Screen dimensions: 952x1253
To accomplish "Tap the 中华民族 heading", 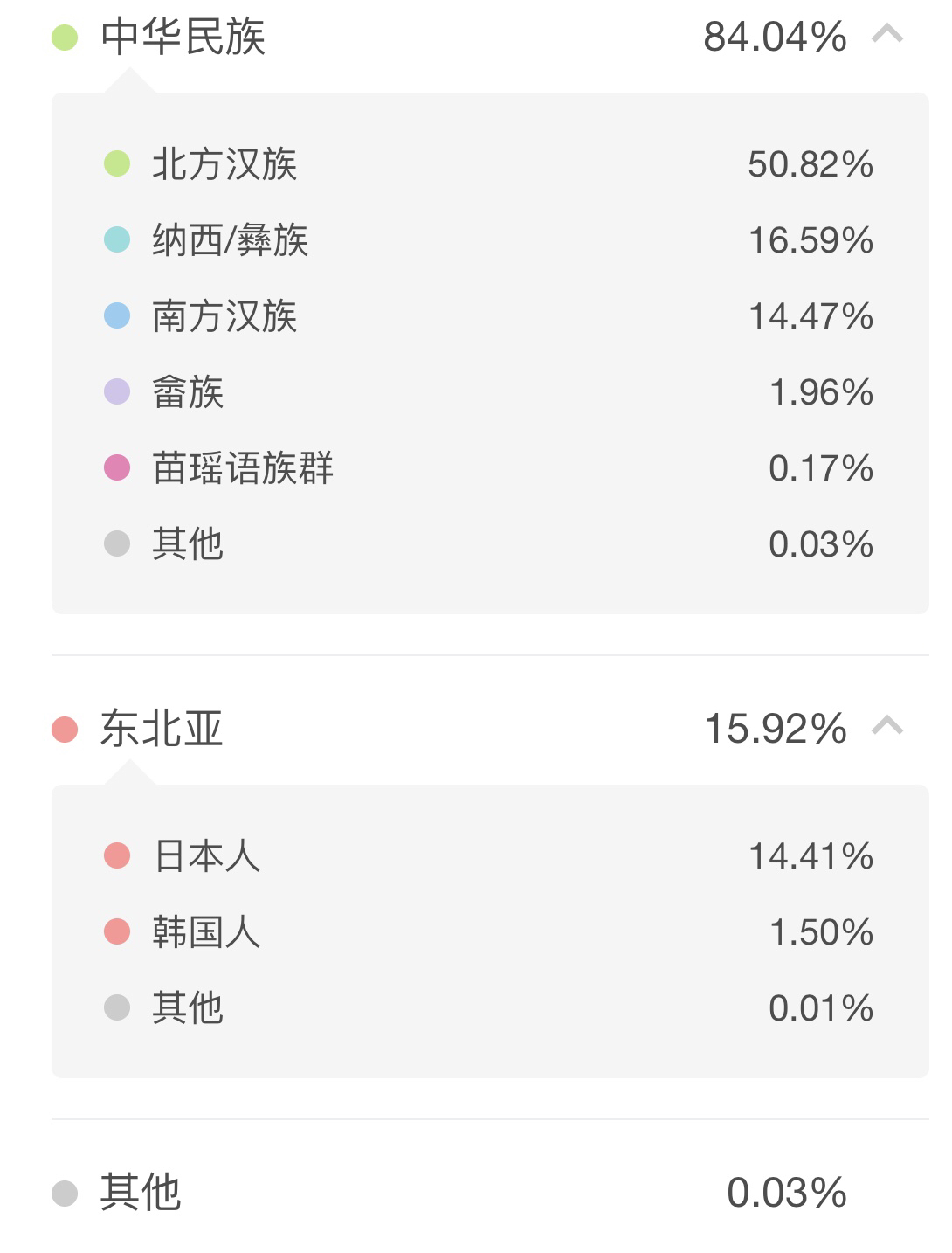I will tap(183, 37).
